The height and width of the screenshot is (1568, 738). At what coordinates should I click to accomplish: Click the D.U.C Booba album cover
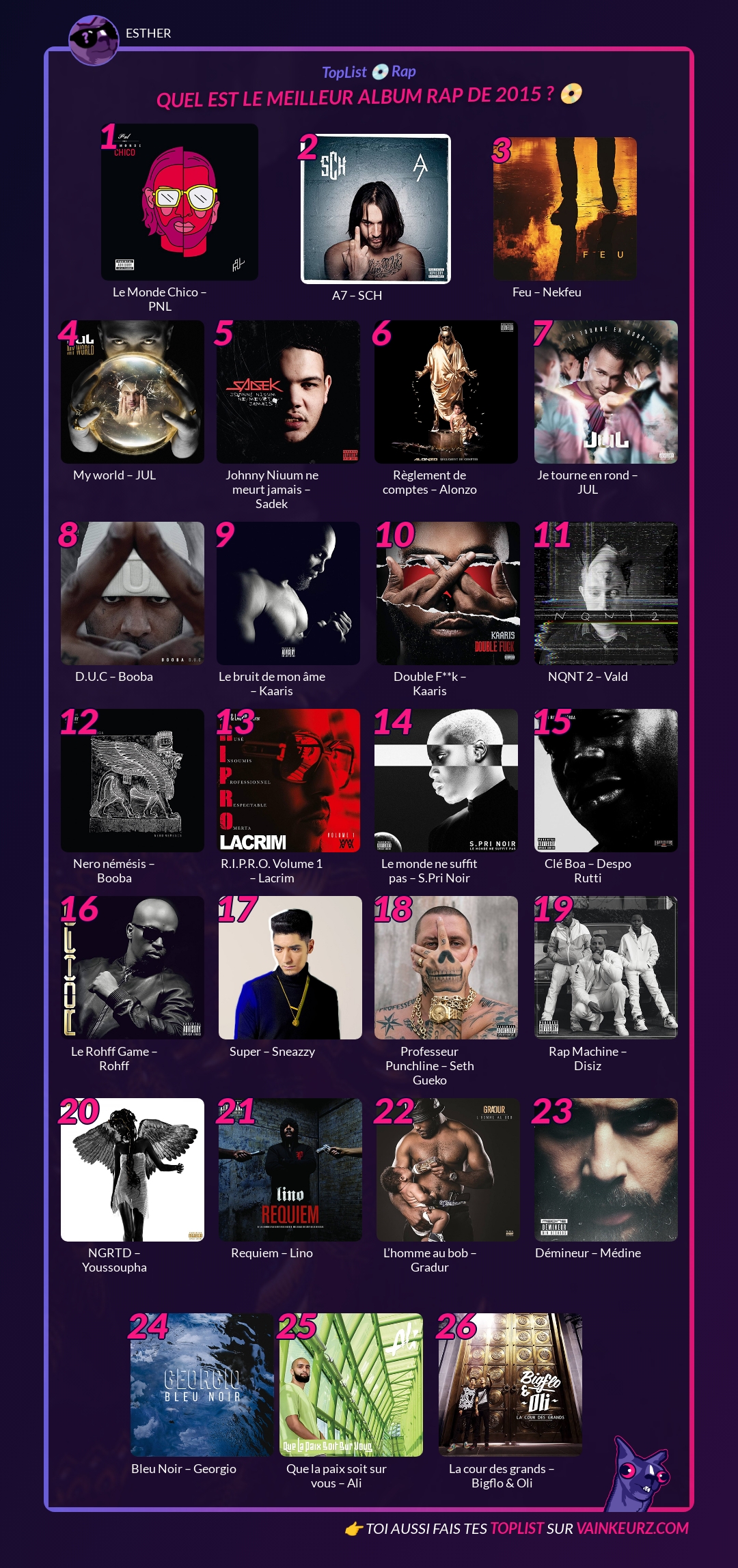click(133, 593)
